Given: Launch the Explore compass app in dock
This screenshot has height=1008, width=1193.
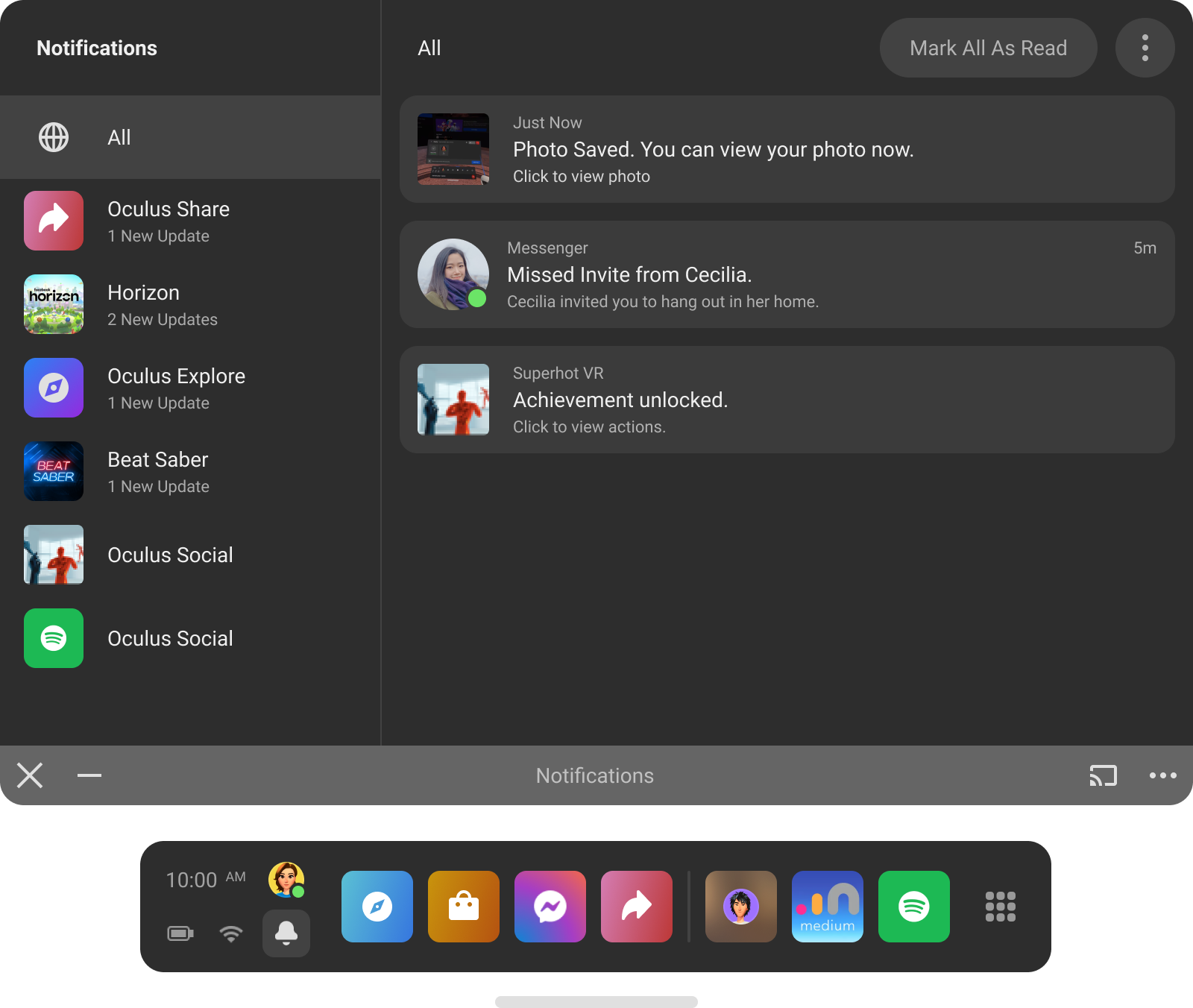Looking at the screenshot, I should pyautogui.click(x=377, y=907).
